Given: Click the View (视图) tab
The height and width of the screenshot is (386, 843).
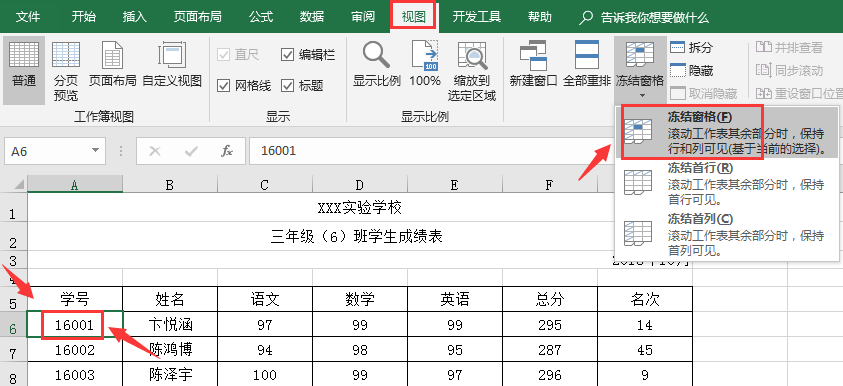Looking at the screenshot, I should pyautogui.click(x=413, y=17).
